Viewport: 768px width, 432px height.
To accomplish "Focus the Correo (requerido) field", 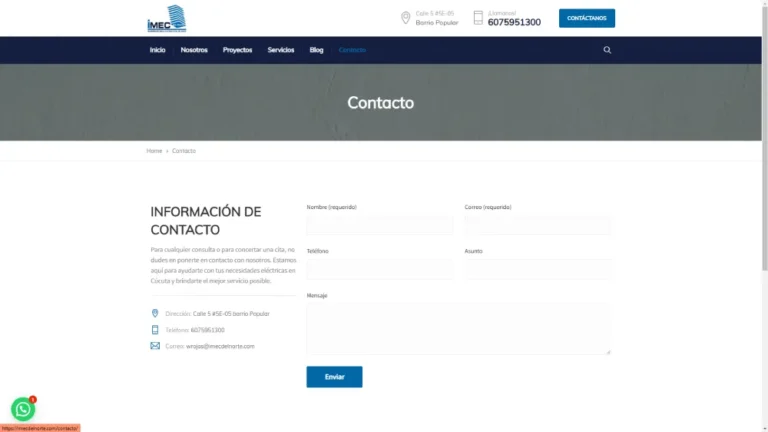I will 537,225.
